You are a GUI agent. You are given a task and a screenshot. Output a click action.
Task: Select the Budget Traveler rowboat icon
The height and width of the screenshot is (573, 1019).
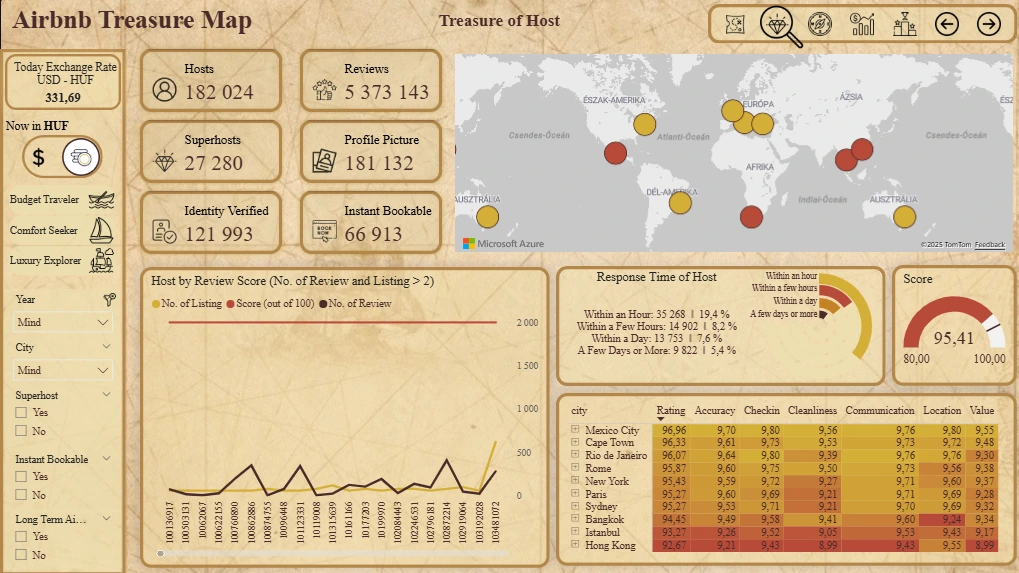point(101,200)
